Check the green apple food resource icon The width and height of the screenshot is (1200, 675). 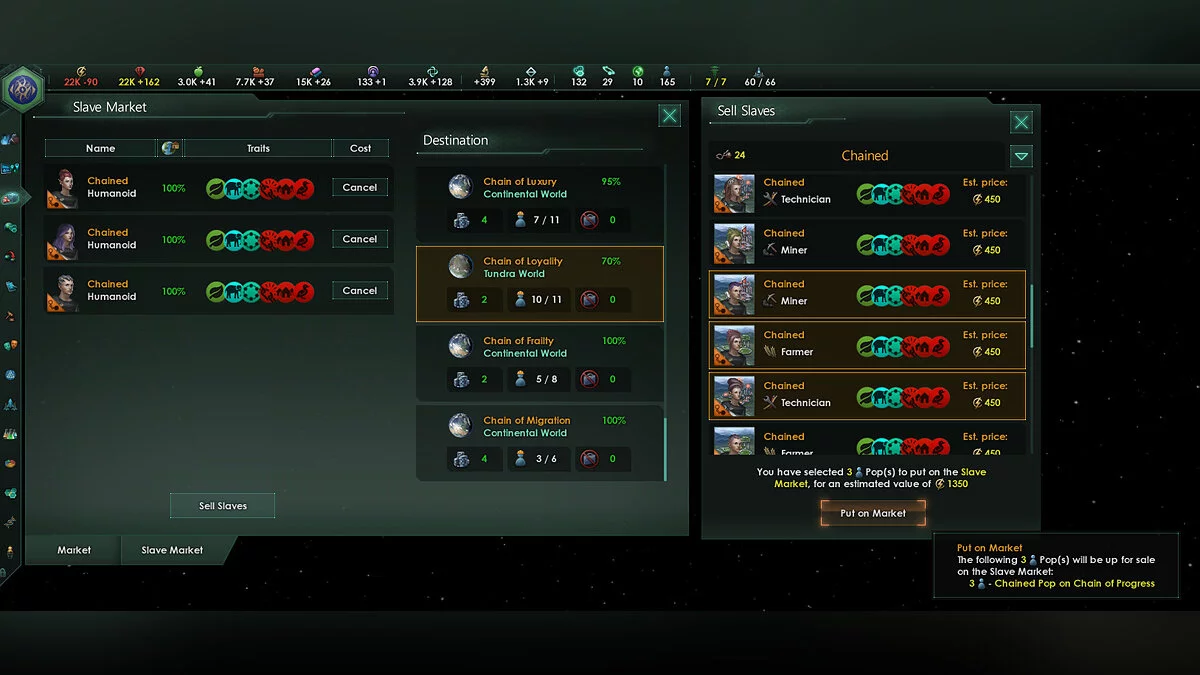[x=198, y=72]
